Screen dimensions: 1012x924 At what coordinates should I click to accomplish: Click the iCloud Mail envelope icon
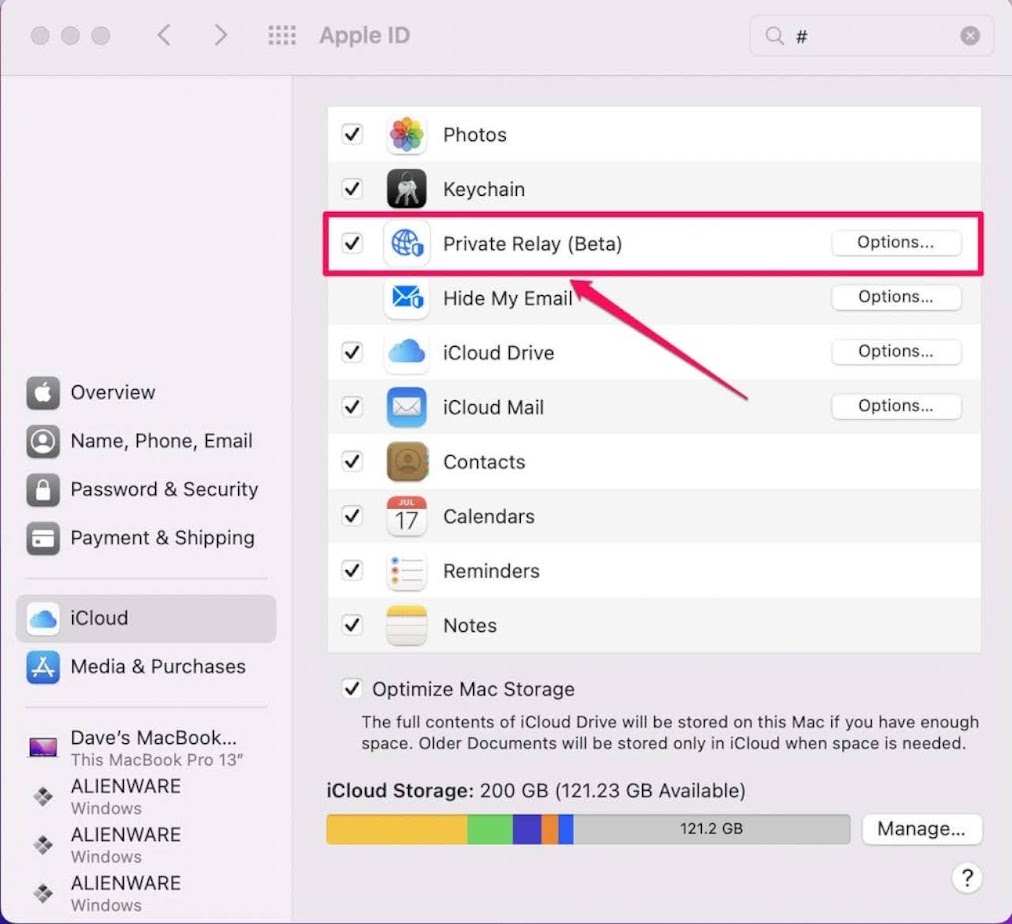point(407,407)
